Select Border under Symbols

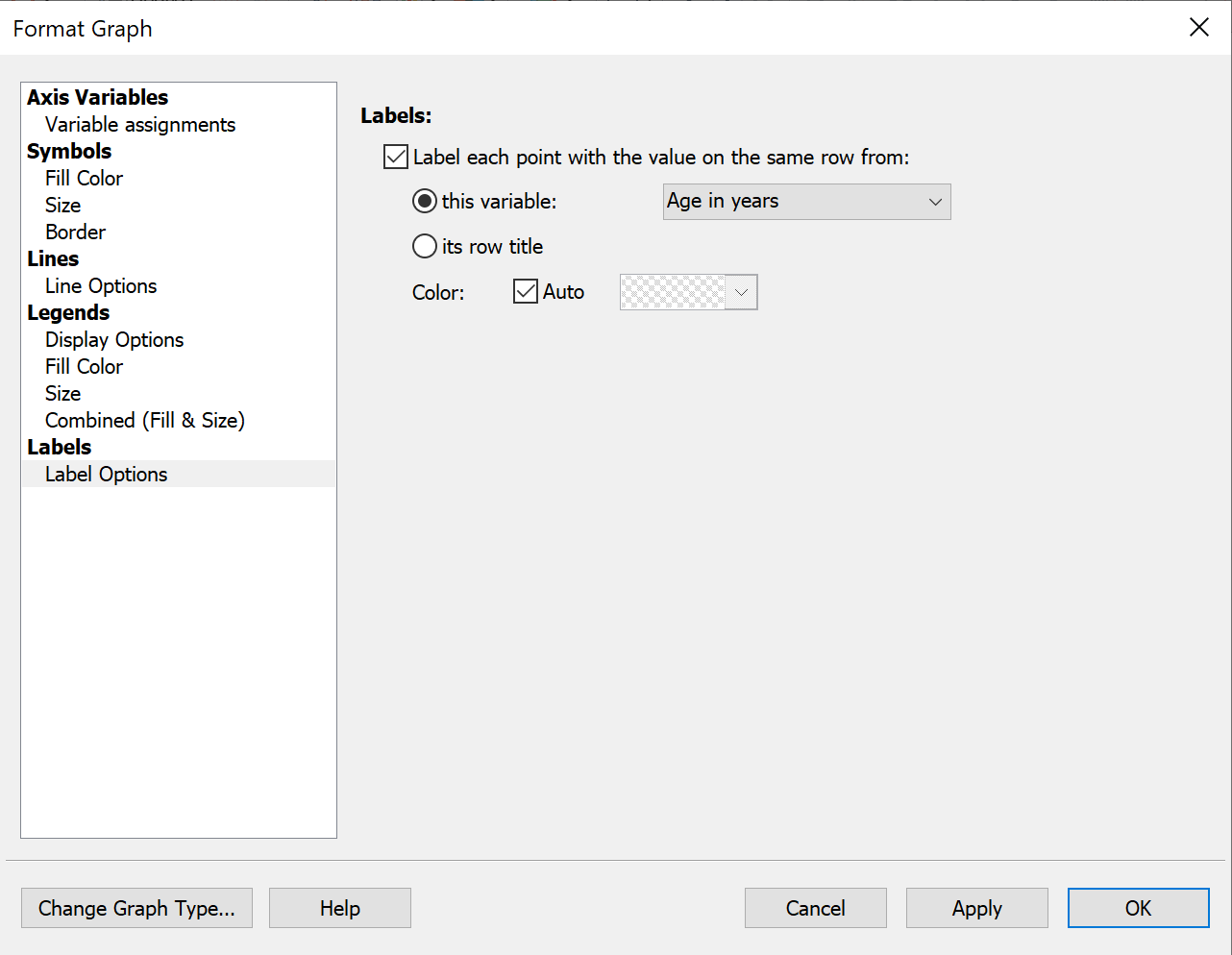point(75,233)
